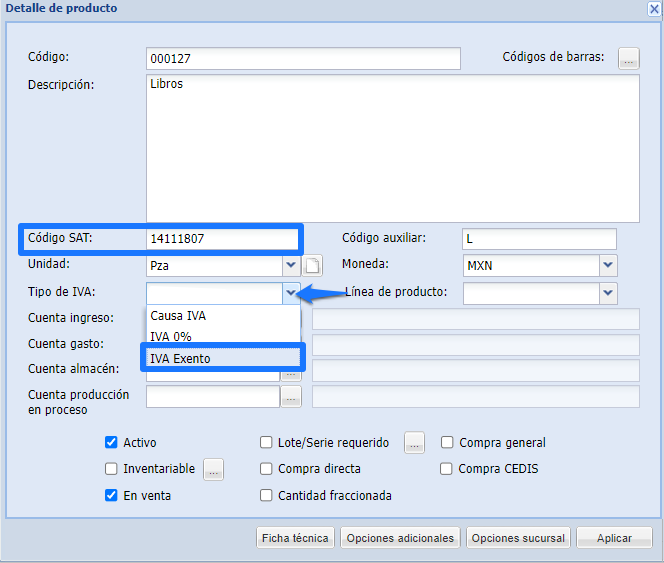The width and height of the screenshot is (664, 563).
Task: Click the document icon beside Unidad
Action: click(313, 266)
